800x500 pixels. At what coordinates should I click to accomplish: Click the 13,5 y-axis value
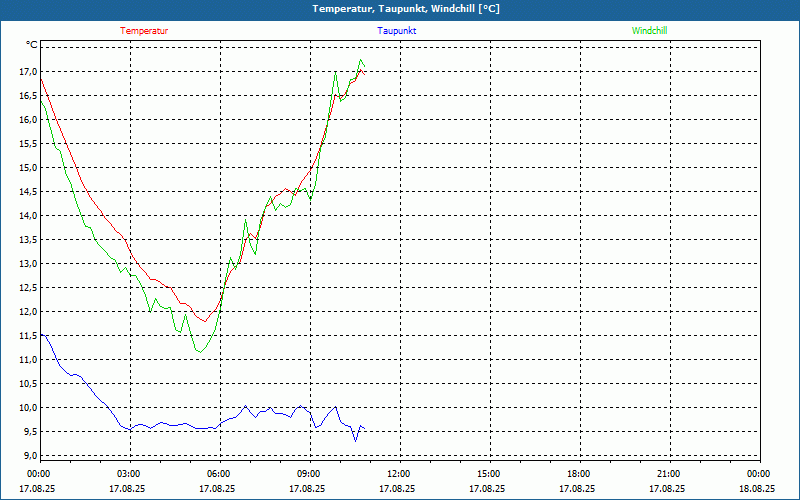coord(28,239)
